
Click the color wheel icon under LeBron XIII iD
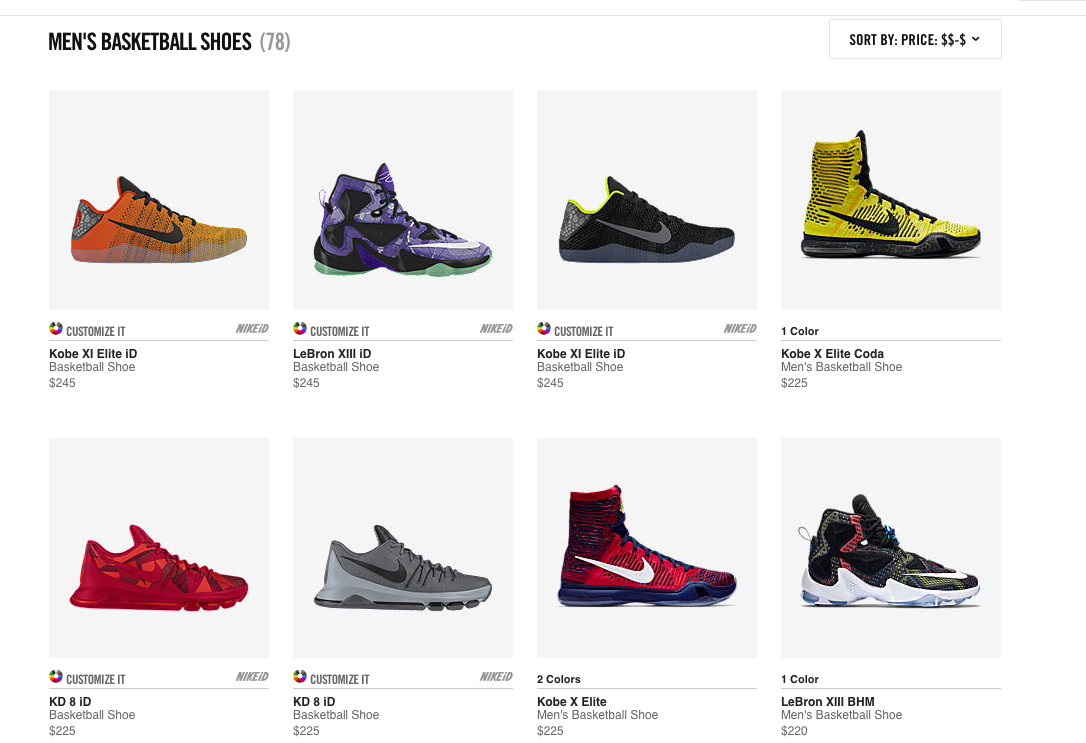(x=300, y=329)
